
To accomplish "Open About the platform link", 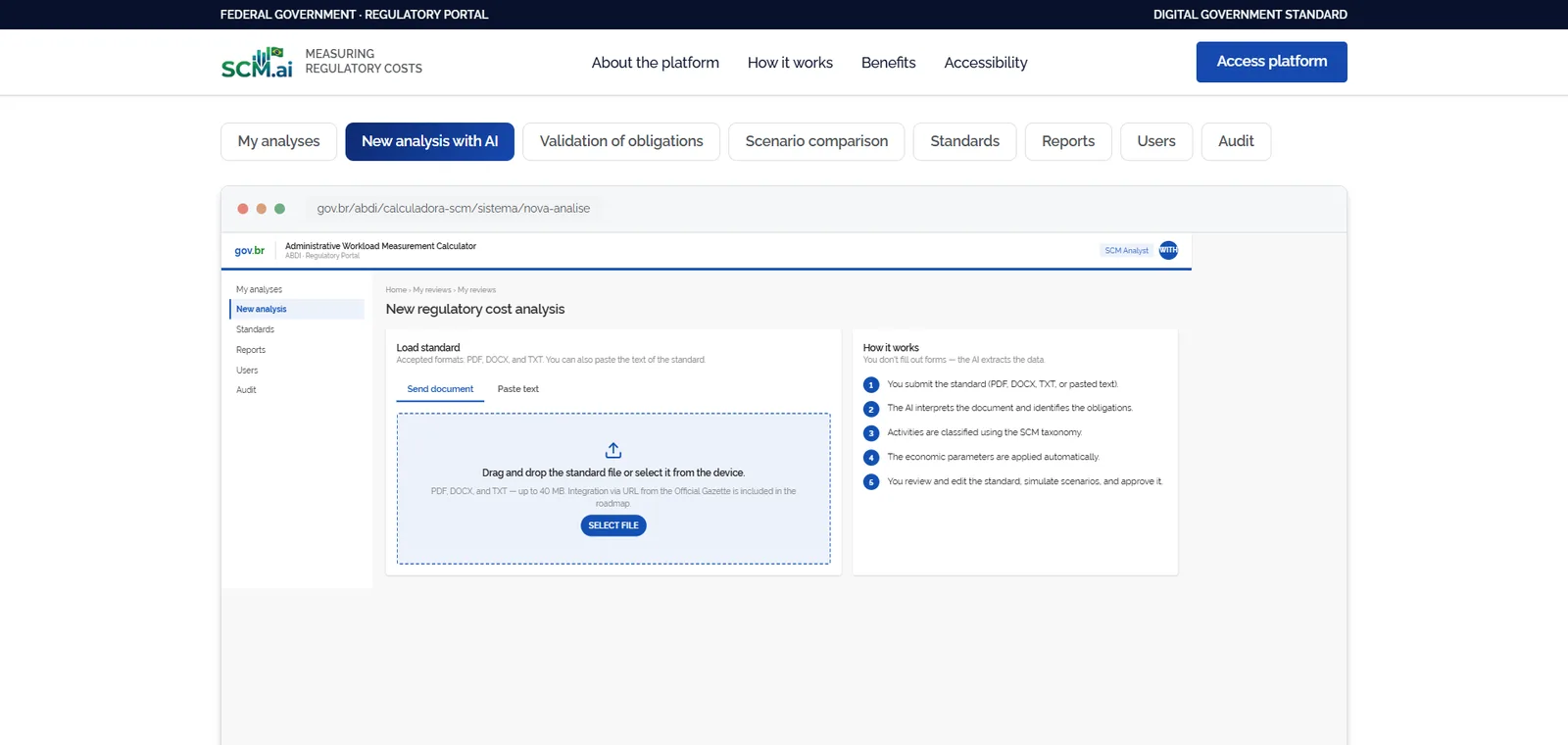I will click(656, 63).
